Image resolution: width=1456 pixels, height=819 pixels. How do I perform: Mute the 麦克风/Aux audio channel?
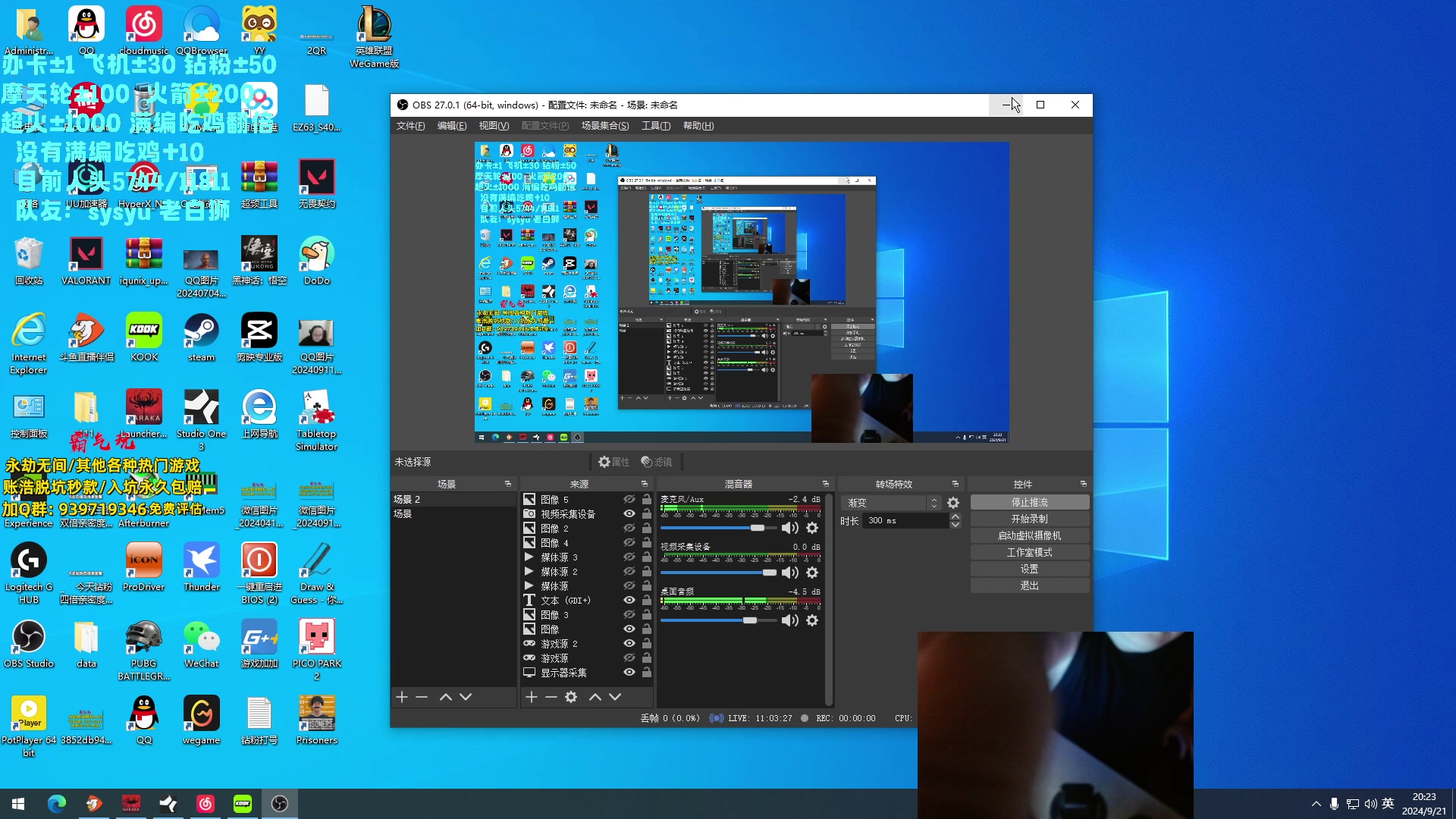[790, 528]
